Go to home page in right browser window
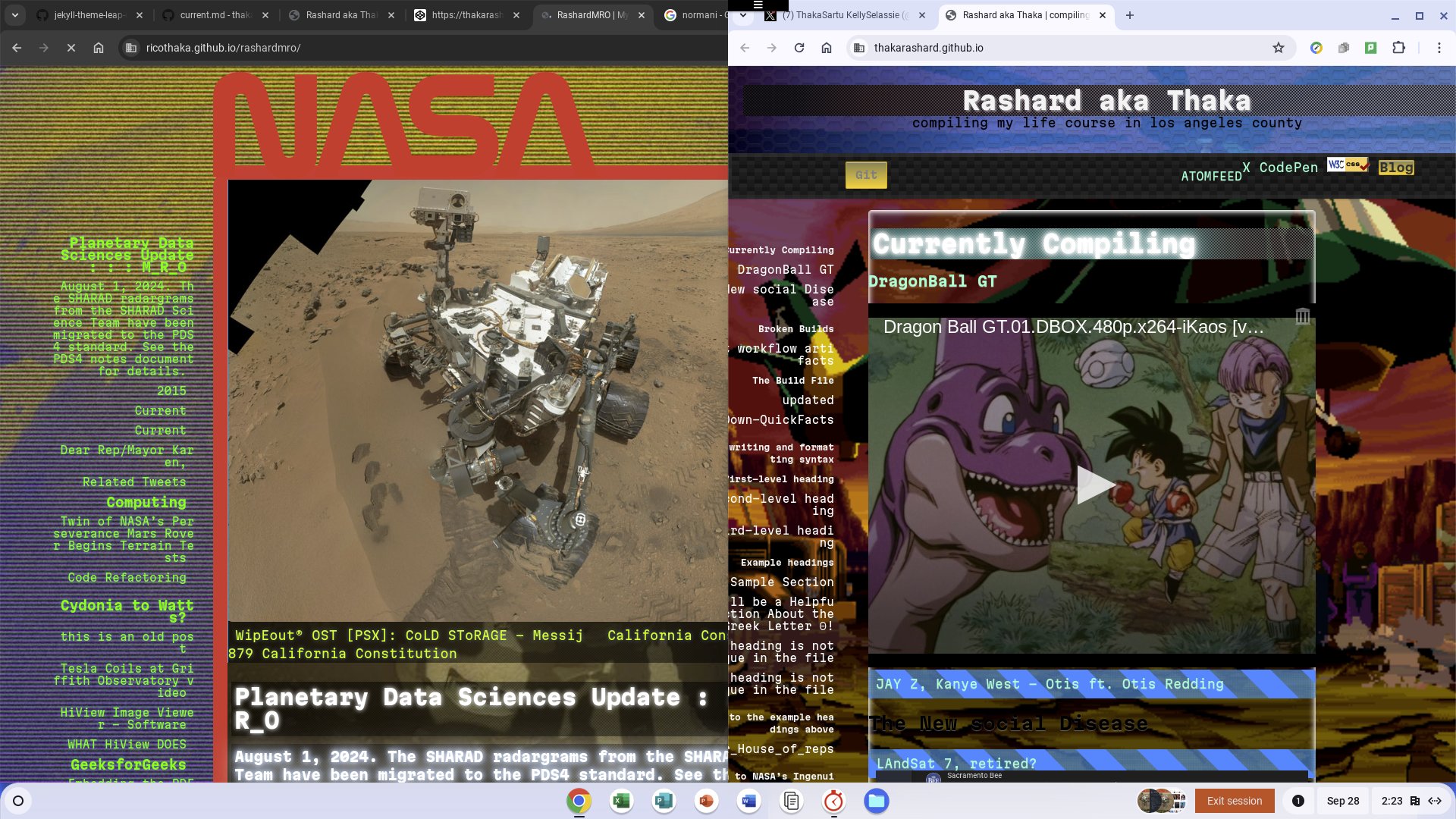Image resolution: width=1456 pixels, height=819 pixels. pyautogui.click(x=826, y=48)
